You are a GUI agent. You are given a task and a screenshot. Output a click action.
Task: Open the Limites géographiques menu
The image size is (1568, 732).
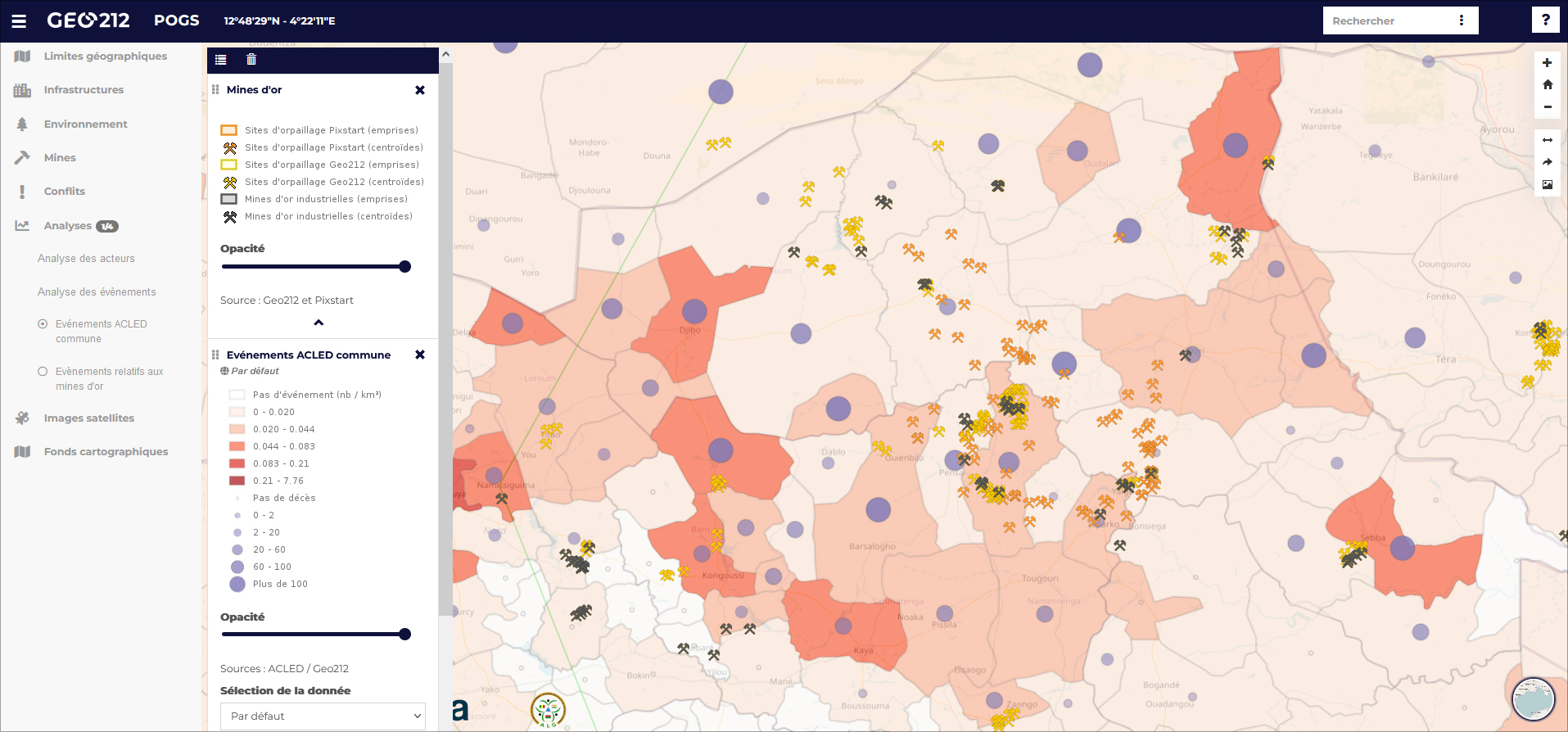pyautogui.click(x=105, y=56)
